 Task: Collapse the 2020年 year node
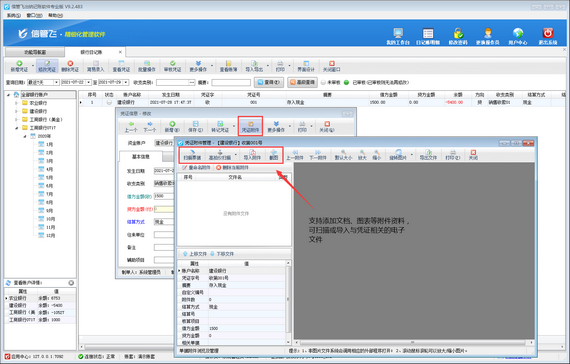point(25,136)
